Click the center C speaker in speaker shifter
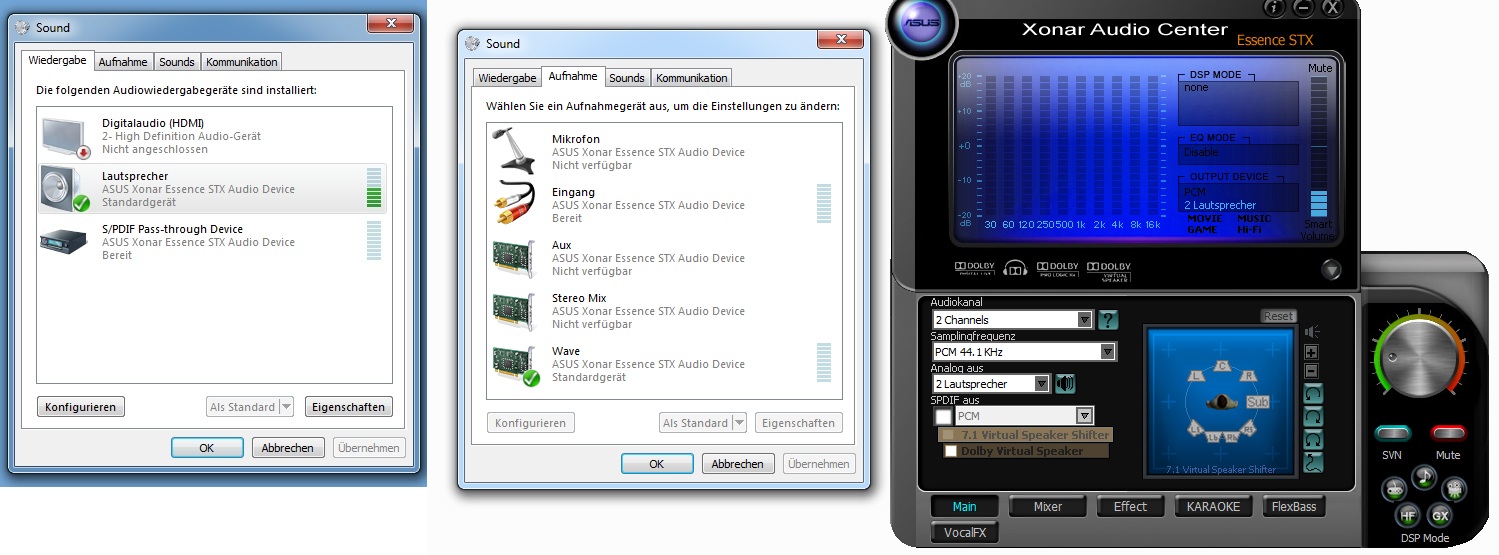 pyautogui.click(x=1220, y=366)
